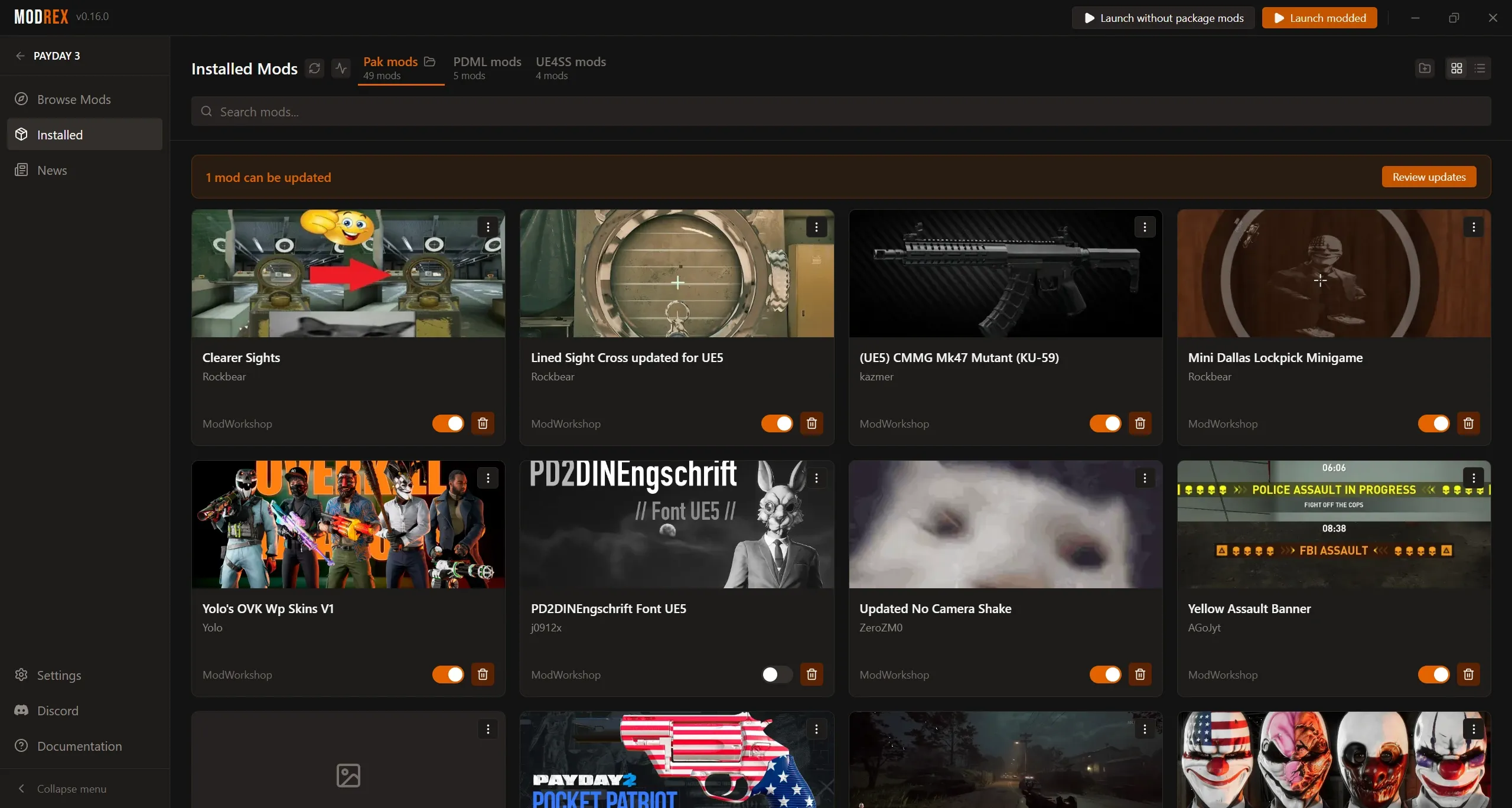Enable the PD2DINEngschrift Font UE5 toggle
This screenshot has width=1512, height=808.
[777, 675]
